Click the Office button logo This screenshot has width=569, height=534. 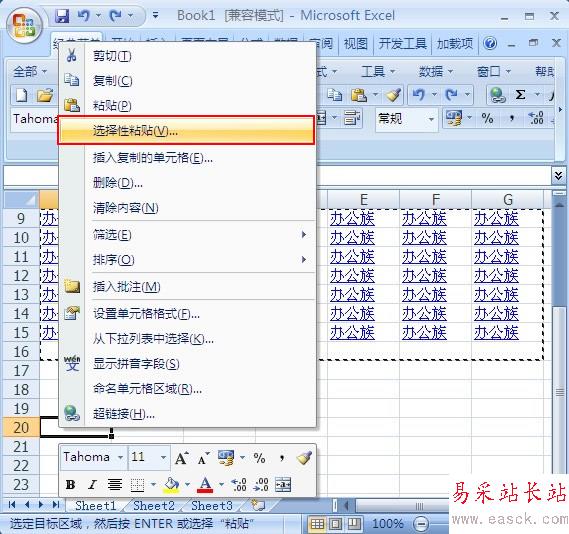(x=24, y=26)
